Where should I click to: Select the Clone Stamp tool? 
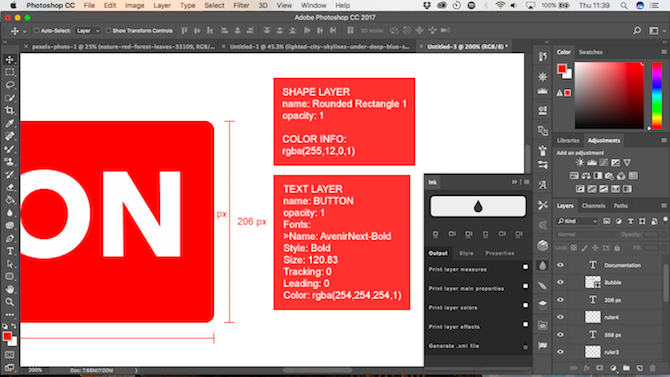pyautogui.click(x=9, y=162)
